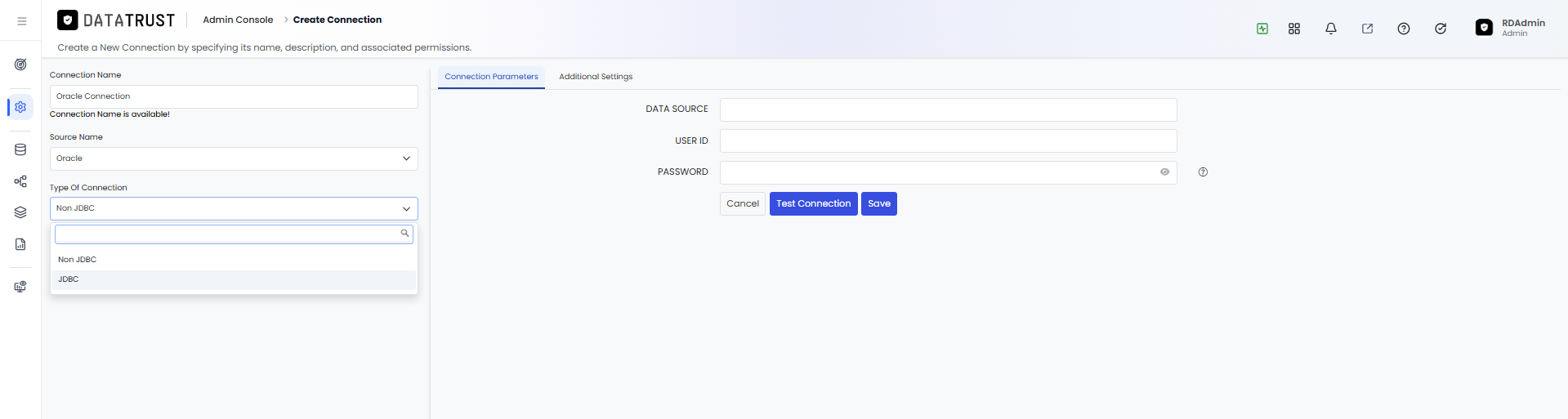This screenshot has height=419, width=1568.
Task: Click the green activity pulse icon
Action: pos(1262,29)
